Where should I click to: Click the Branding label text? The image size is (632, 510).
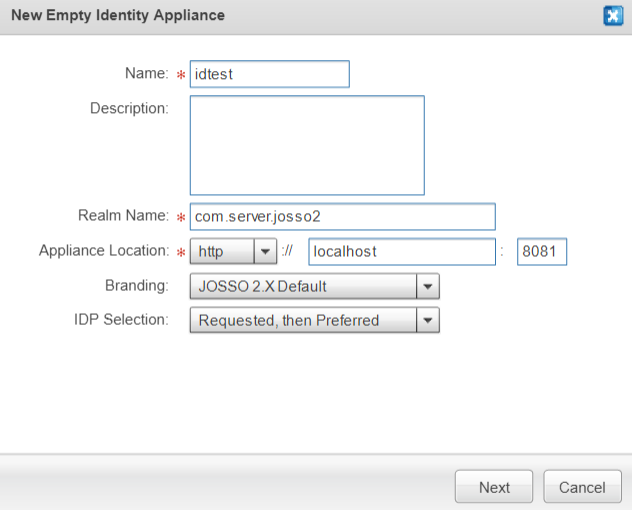(x=137, y=285)
